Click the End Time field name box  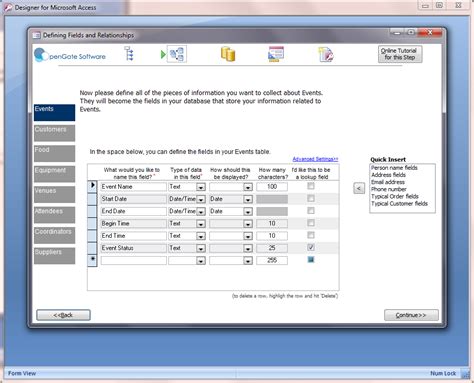coord(134,236)
